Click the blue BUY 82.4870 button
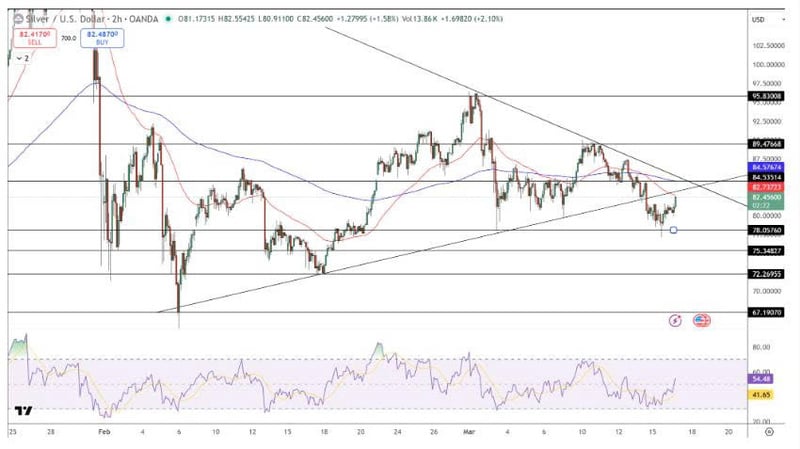The width and height of the screenshot is (800, 449). [x=102, y=38]
